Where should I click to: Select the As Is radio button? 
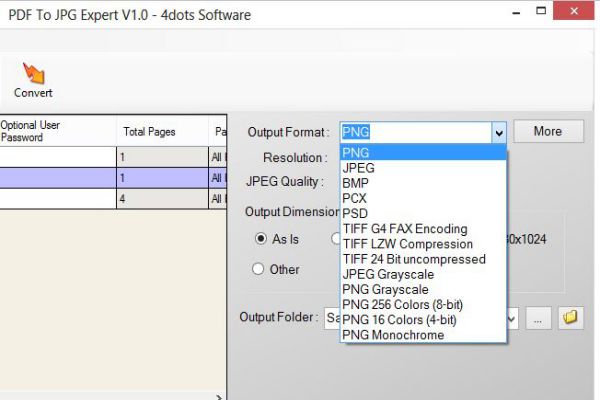point(261,239)
